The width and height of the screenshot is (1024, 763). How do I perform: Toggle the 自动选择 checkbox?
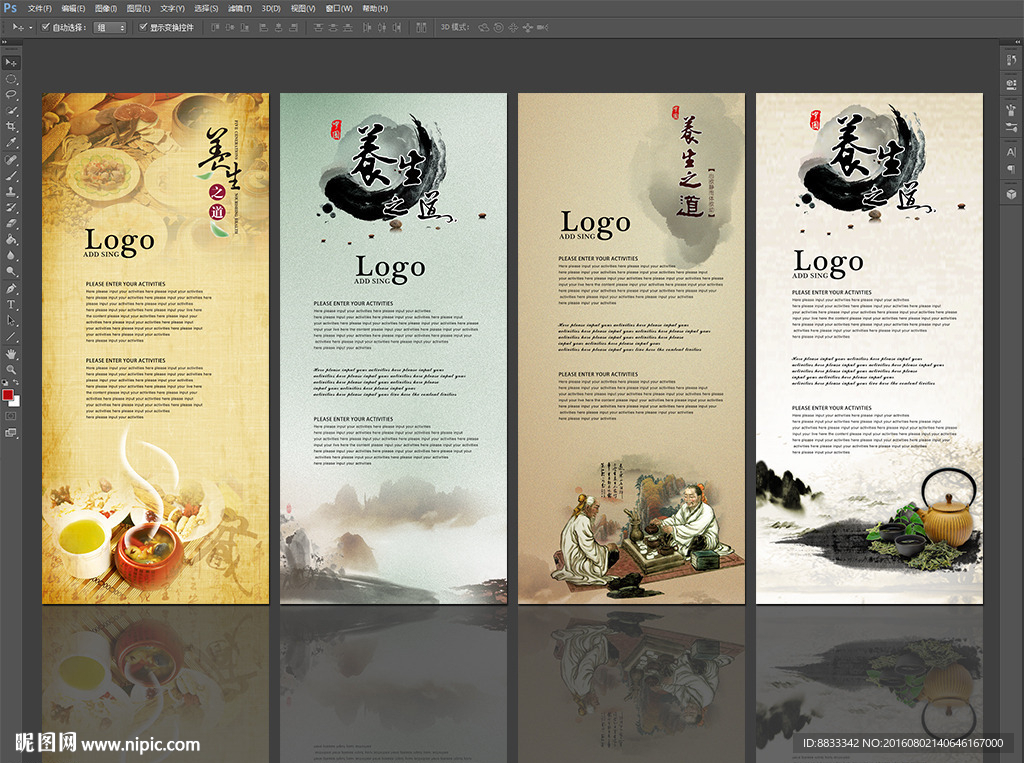(x=46, y=27)
